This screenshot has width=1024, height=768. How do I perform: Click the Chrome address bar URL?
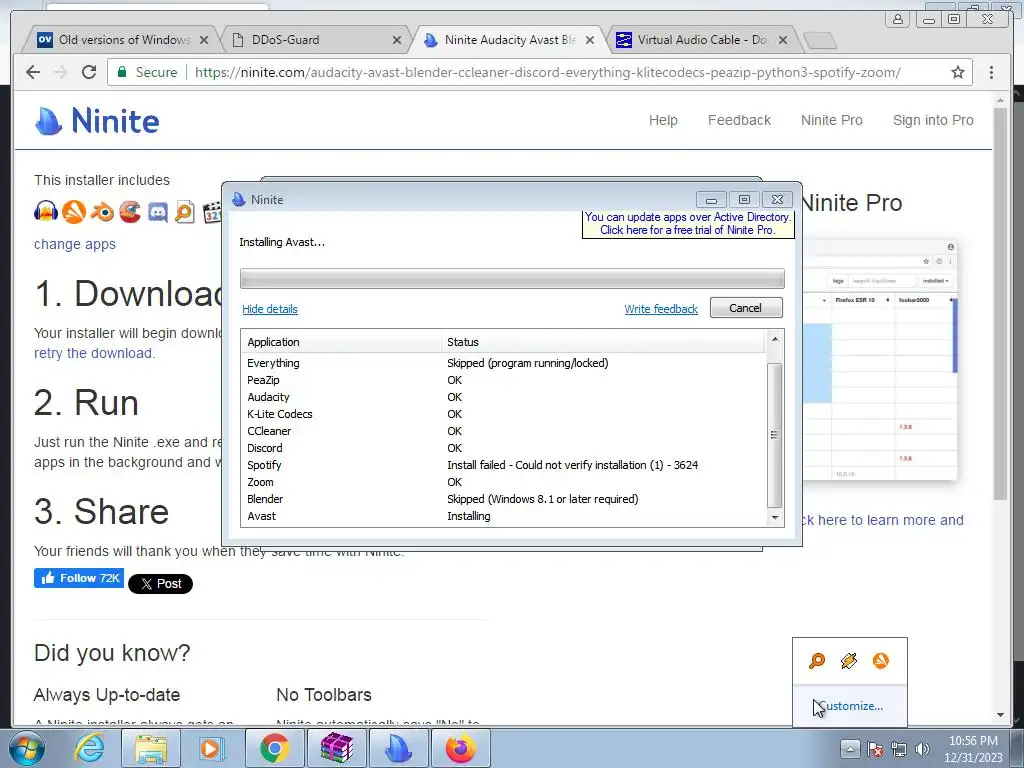click(548, 72)
